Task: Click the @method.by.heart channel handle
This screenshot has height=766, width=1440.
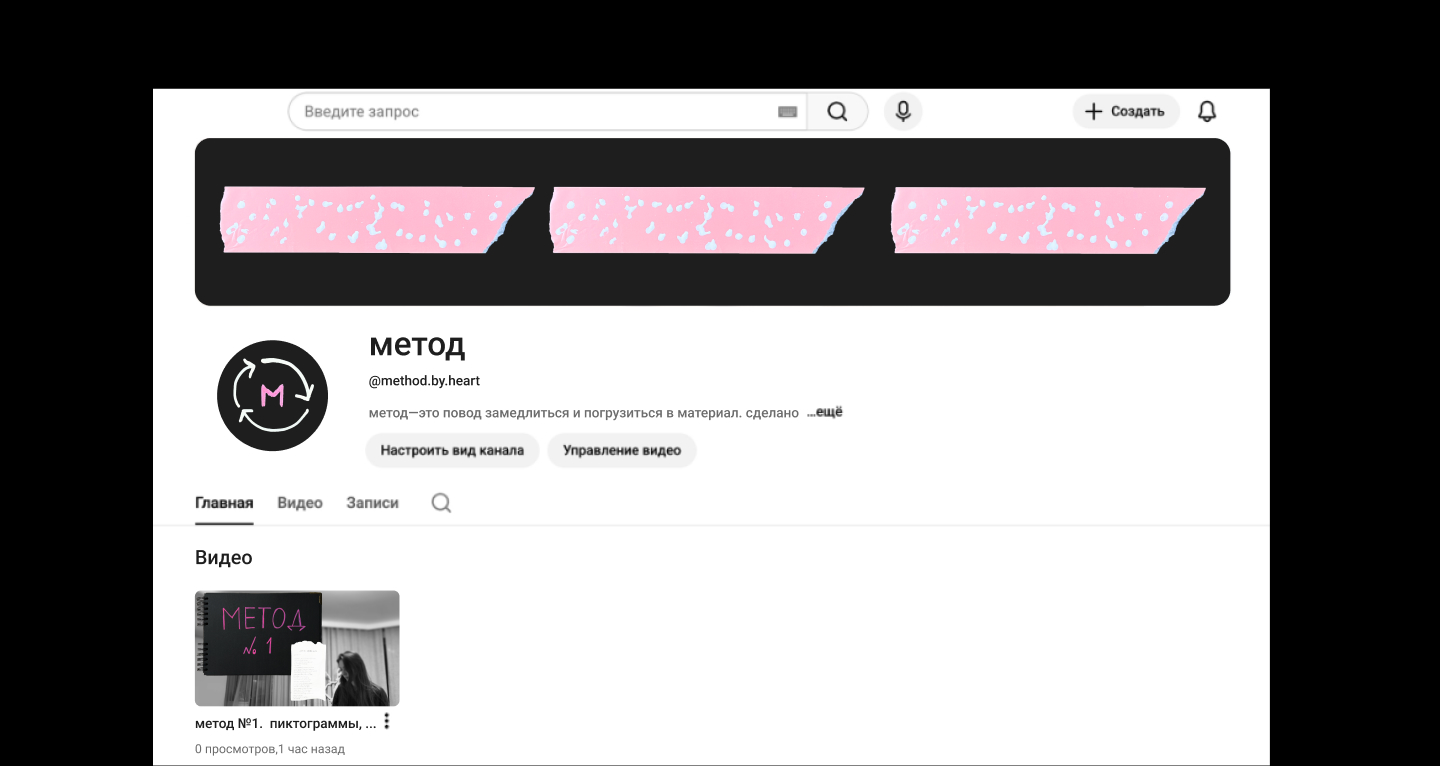Action: click(x=425, y=381)
